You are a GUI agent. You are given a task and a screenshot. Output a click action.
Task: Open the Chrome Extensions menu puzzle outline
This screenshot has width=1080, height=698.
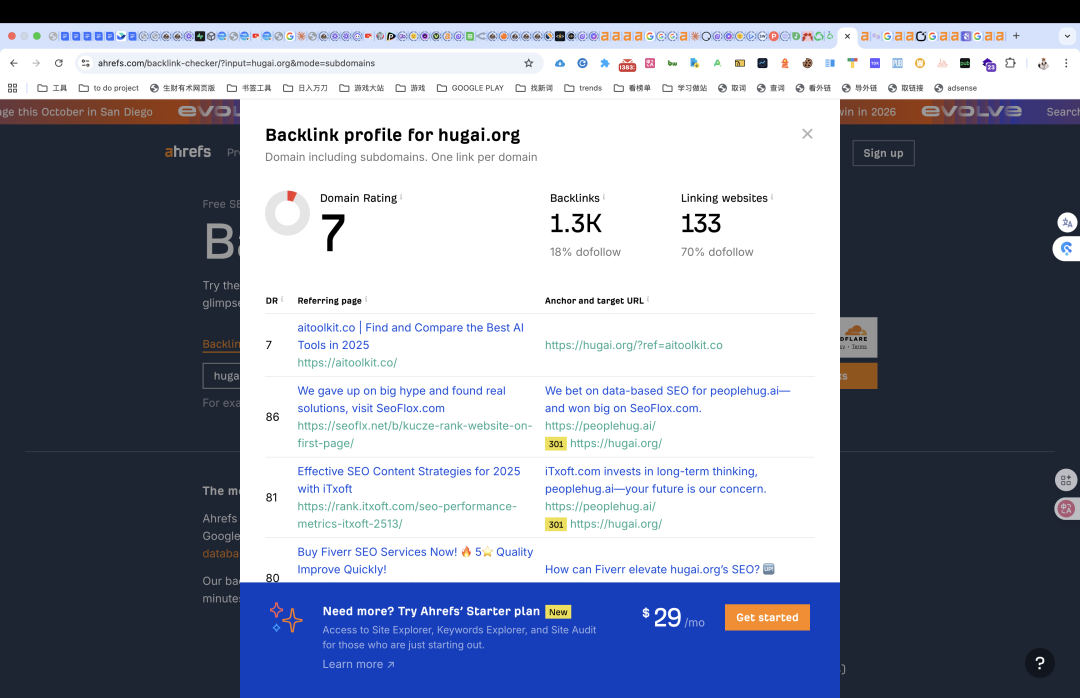[1010, 63]
